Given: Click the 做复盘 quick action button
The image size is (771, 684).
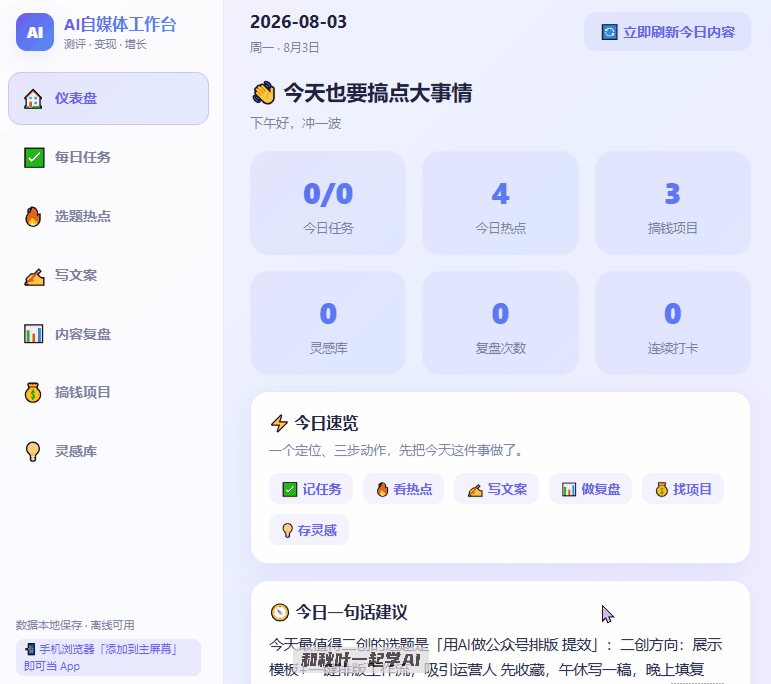Looking at the screenshot, I should pyautogui.click(x=591, y=489).
